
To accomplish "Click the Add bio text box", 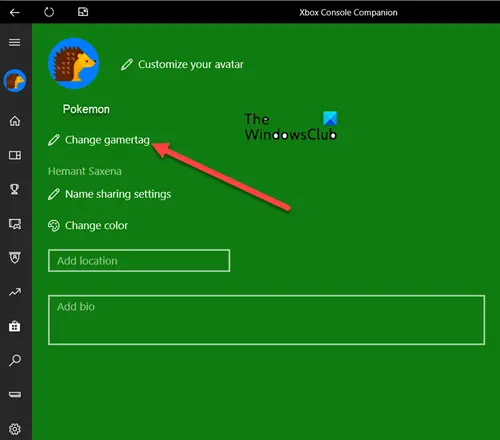I will point(267,320).
